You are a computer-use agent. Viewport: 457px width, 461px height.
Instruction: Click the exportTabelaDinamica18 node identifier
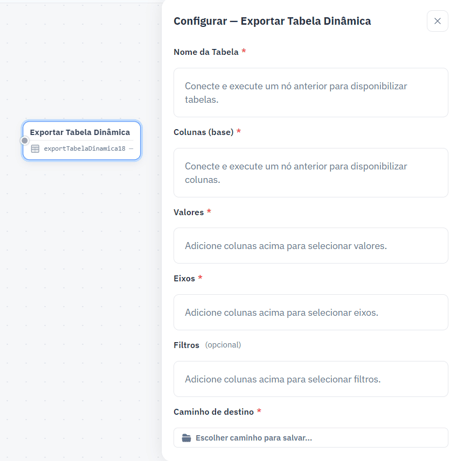click(x=85, y=149)
